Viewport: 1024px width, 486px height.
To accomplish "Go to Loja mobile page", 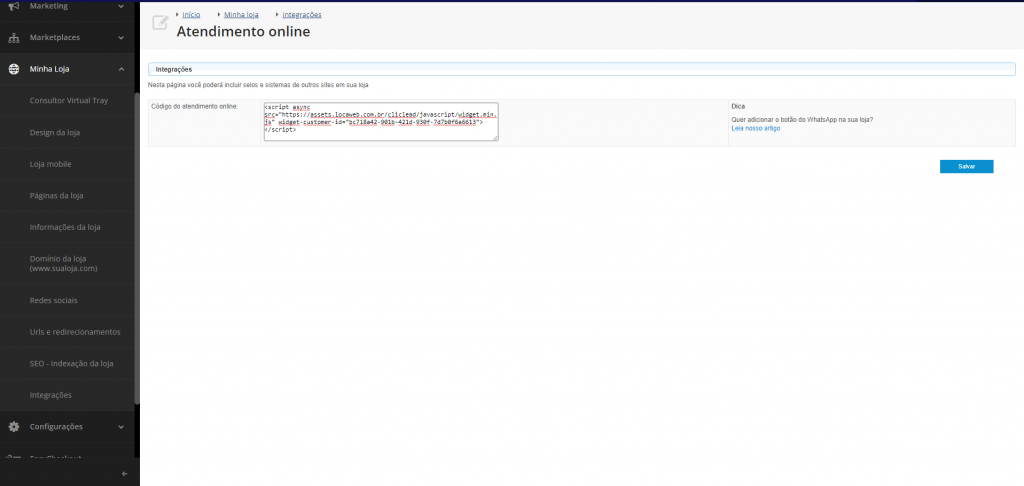I will pos(51,164).
